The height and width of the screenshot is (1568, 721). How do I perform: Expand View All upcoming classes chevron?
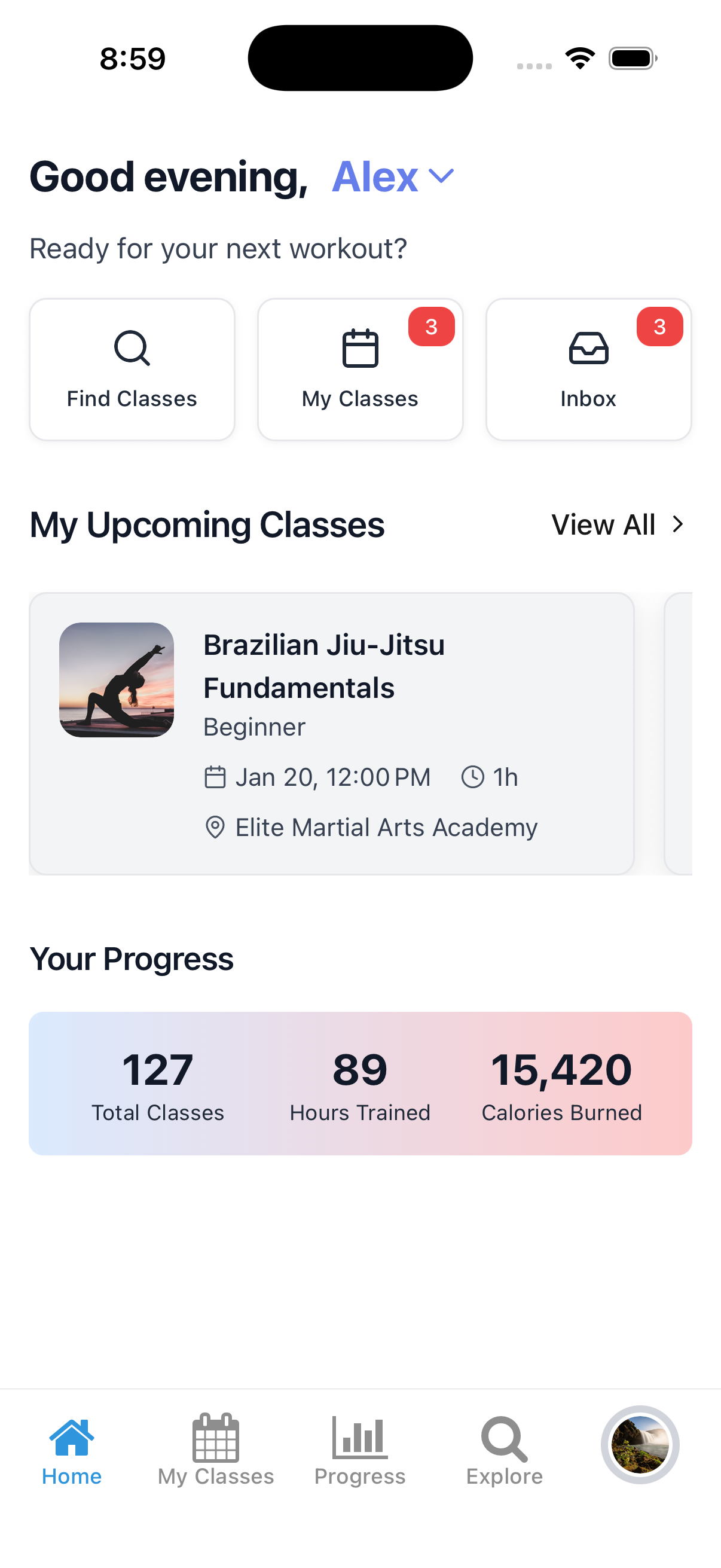pos(677,524)
